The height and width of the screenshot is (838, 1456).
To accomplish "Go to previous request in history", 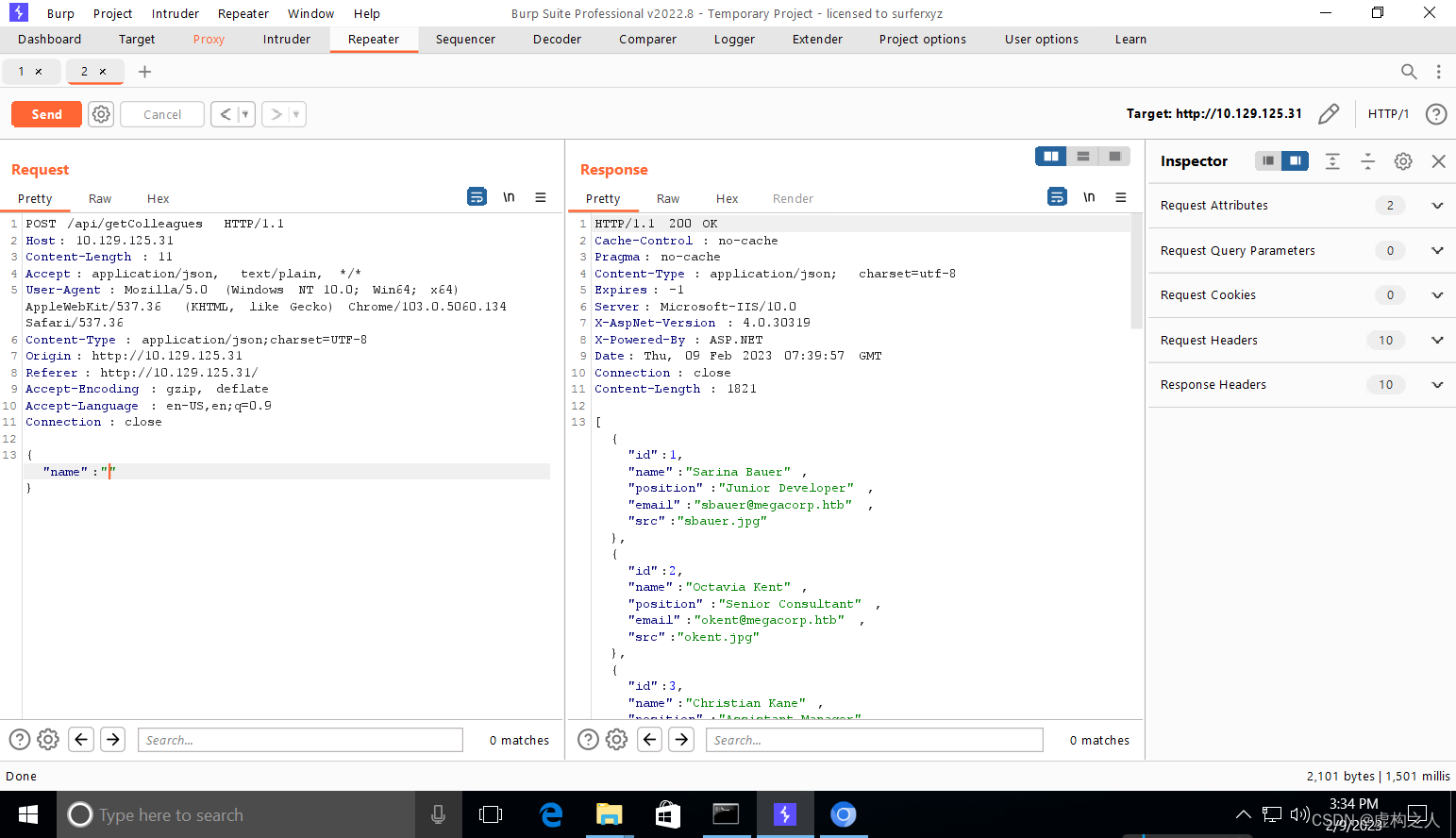I will [x=226, y=114].
